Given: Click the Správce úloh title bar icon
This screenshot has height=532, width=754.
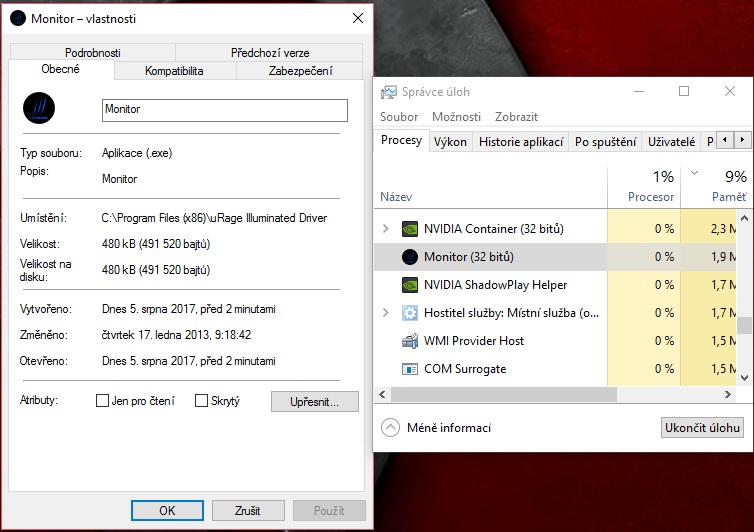Looking at the screenshot, I should coord(389,92).
